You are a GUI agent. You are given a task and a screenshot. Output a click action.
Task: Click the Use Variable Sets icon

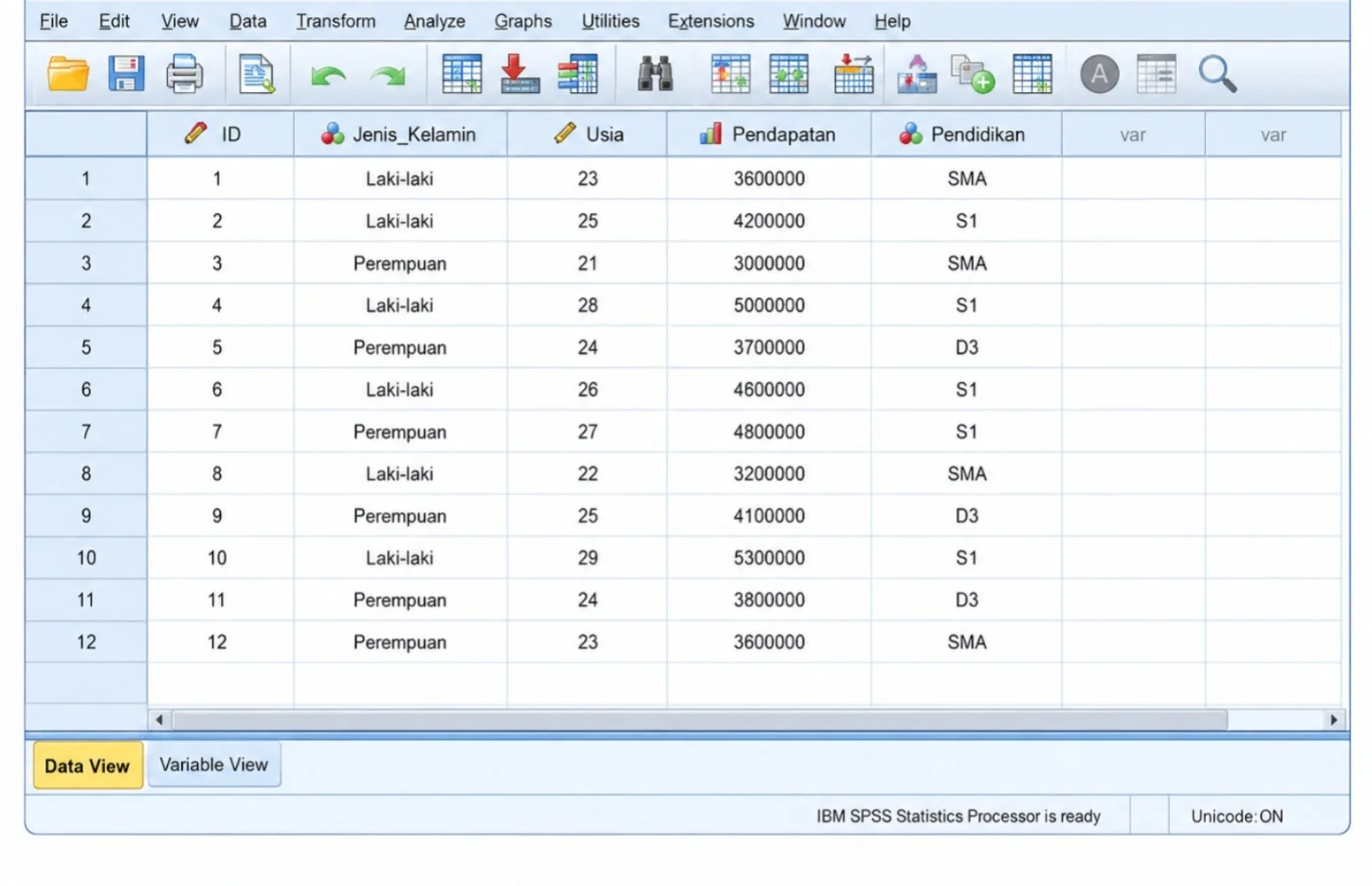1156,74
